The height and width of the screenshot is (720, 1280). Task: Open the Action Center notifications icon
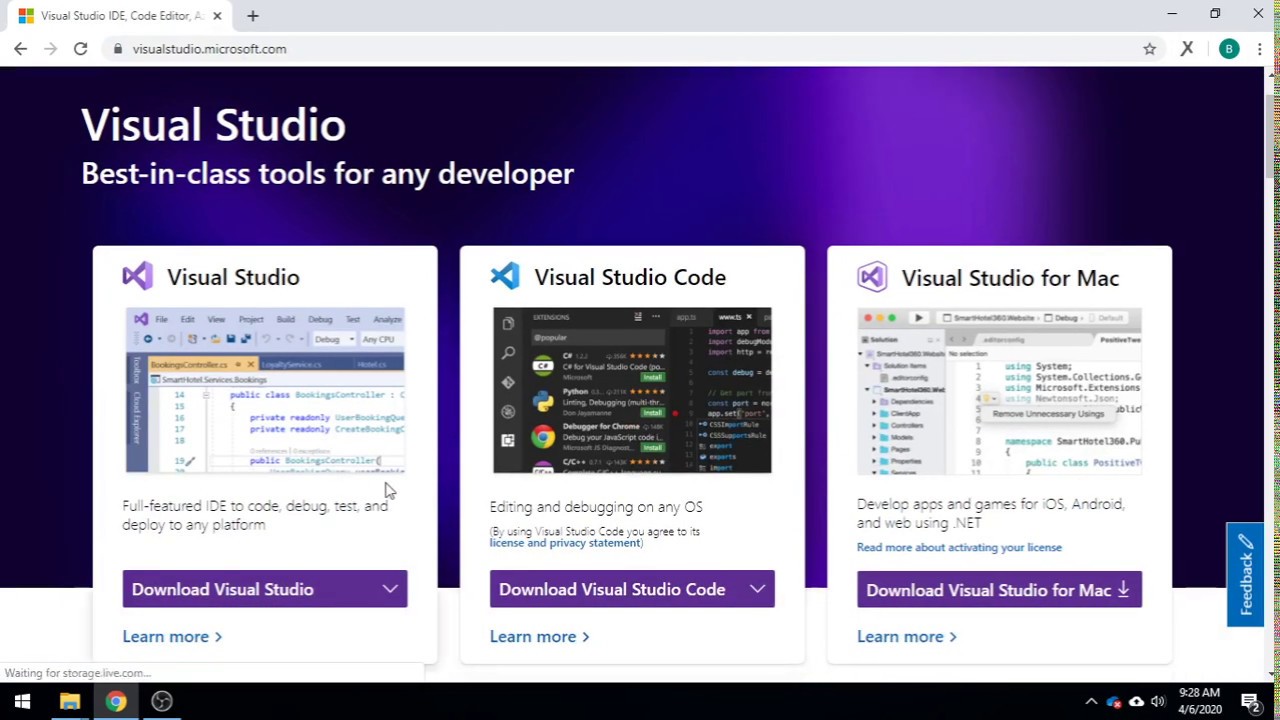1250,701
